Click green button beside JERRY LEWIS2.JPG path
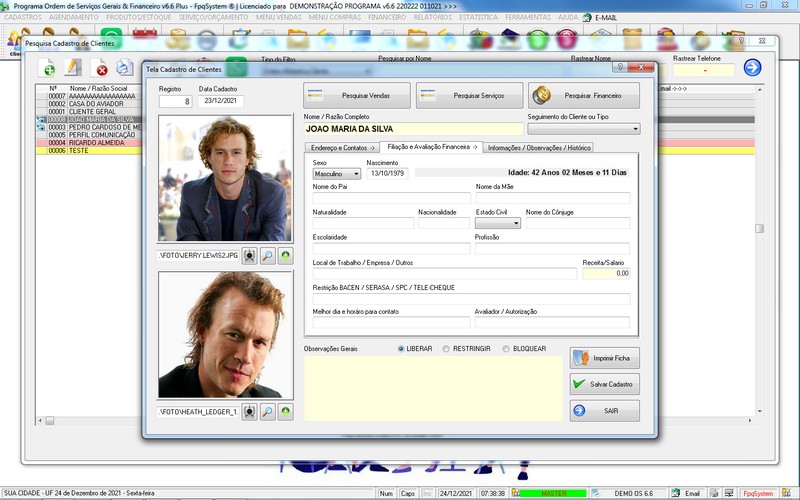This screenshot has width=800, height=500. [286, 256]
